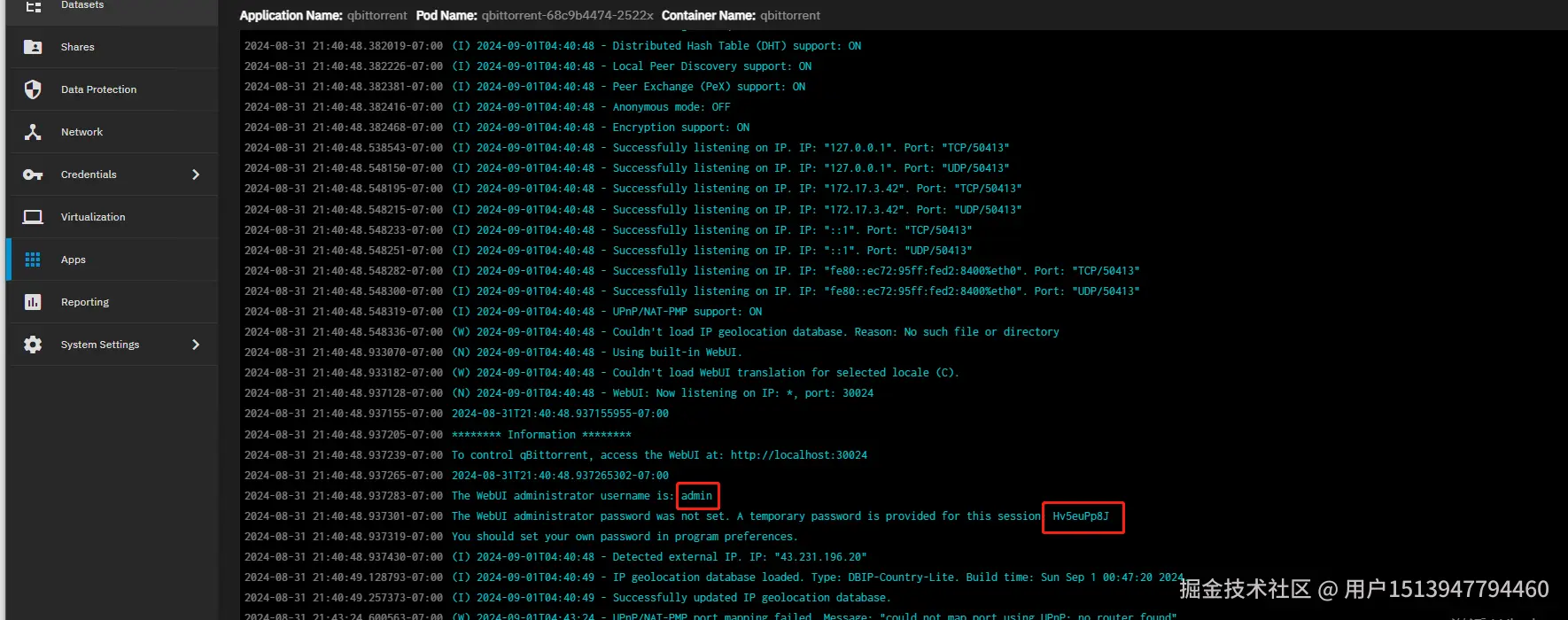Click the UPnP/NAT-PMP support: ON line

(503, 312)
